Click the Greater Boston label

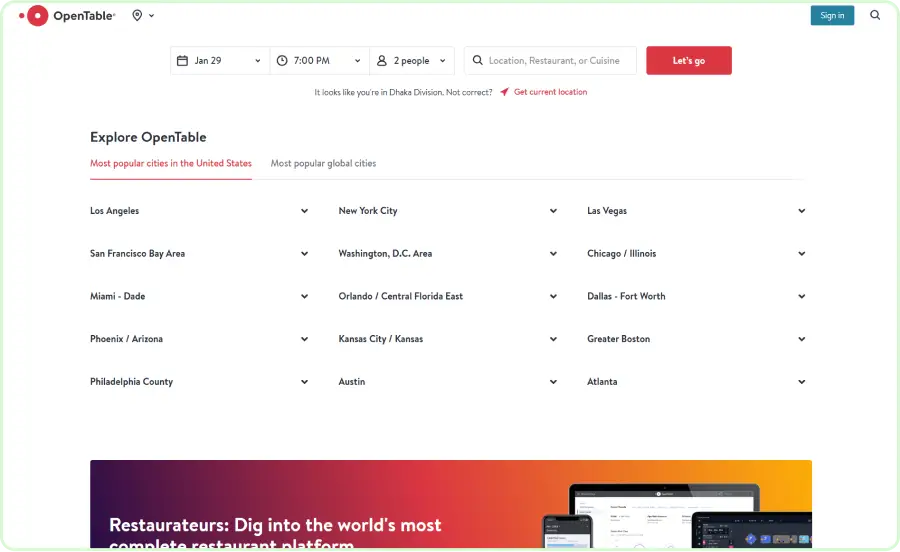(619, 339)
